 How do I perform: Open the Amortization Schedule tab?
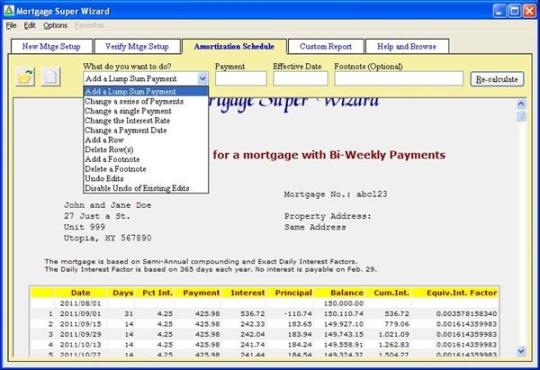click(x=234, y=47)
